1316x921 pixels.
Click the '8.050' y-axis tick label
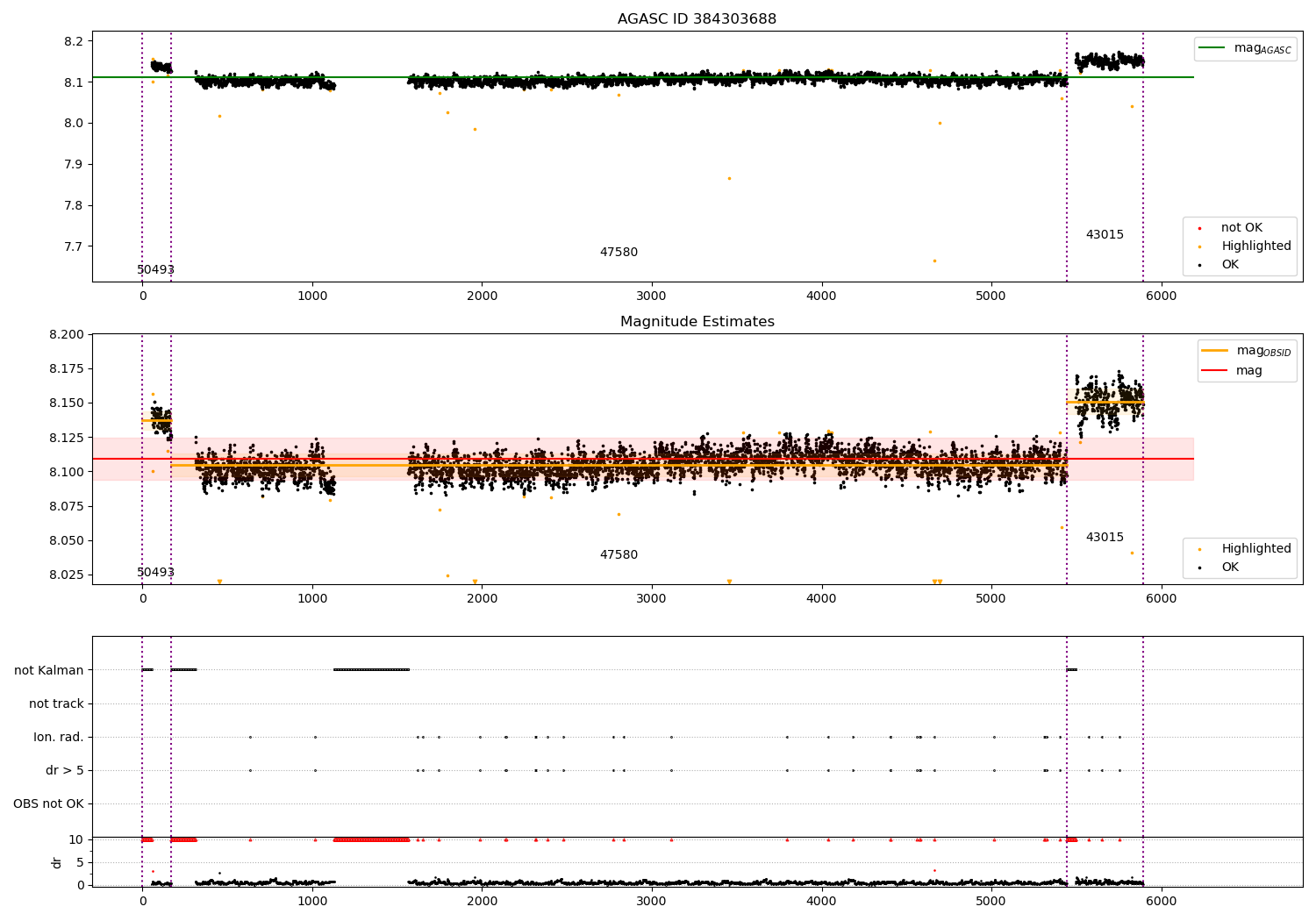coord(67,541)
